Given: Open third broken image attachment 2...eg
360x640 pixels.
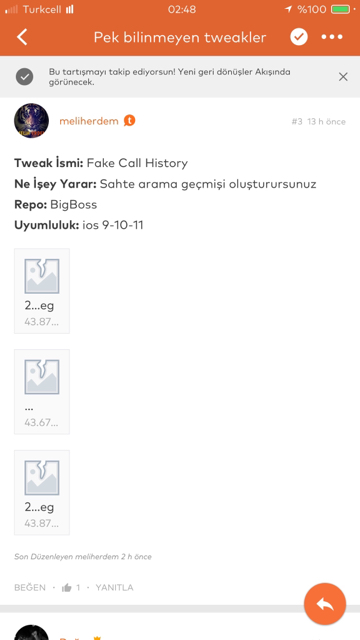Looking at the screenshot, I should click(x=42, y=493).
